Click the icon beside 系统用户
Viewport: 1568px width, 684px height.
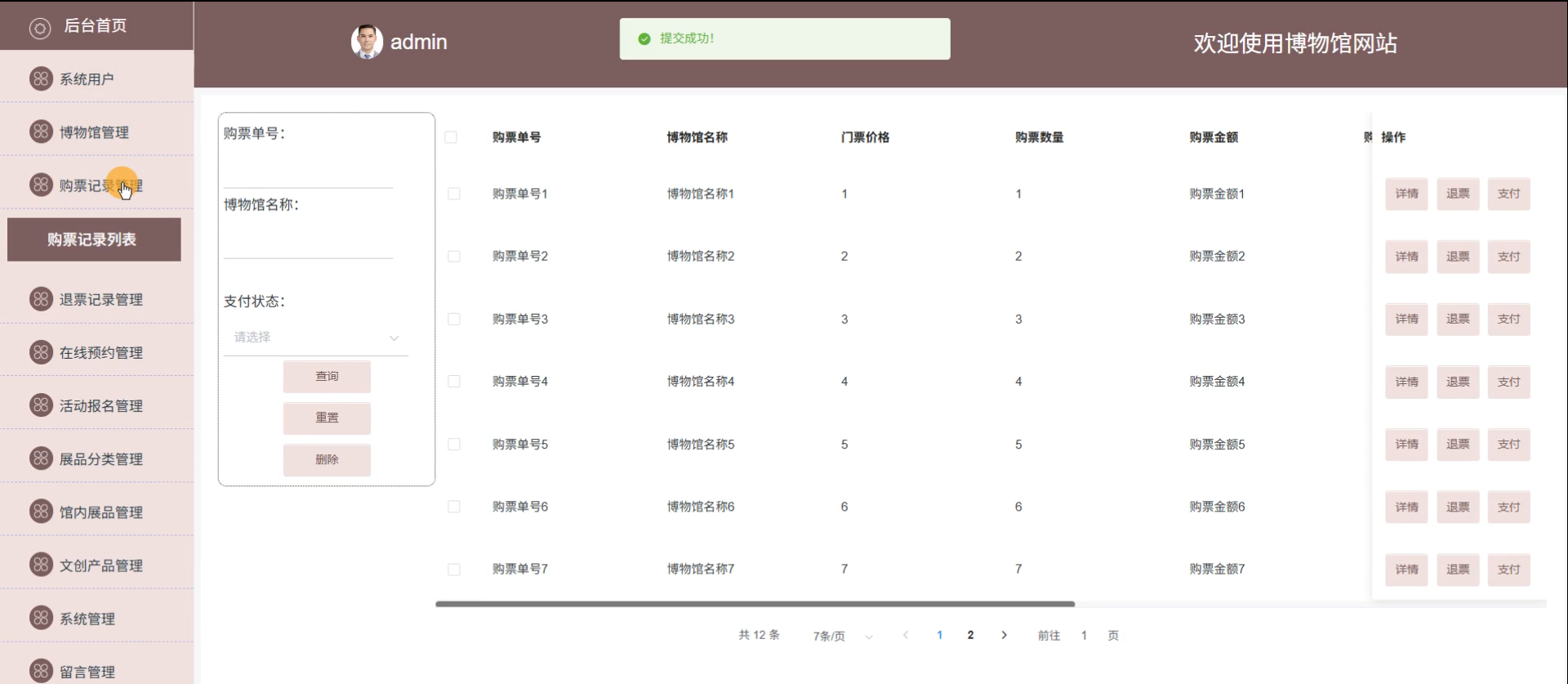(41, 78)
